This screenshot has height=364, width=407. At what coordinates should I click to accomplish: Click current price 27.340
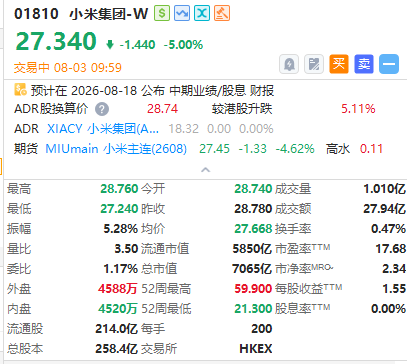tap(56, 41)
